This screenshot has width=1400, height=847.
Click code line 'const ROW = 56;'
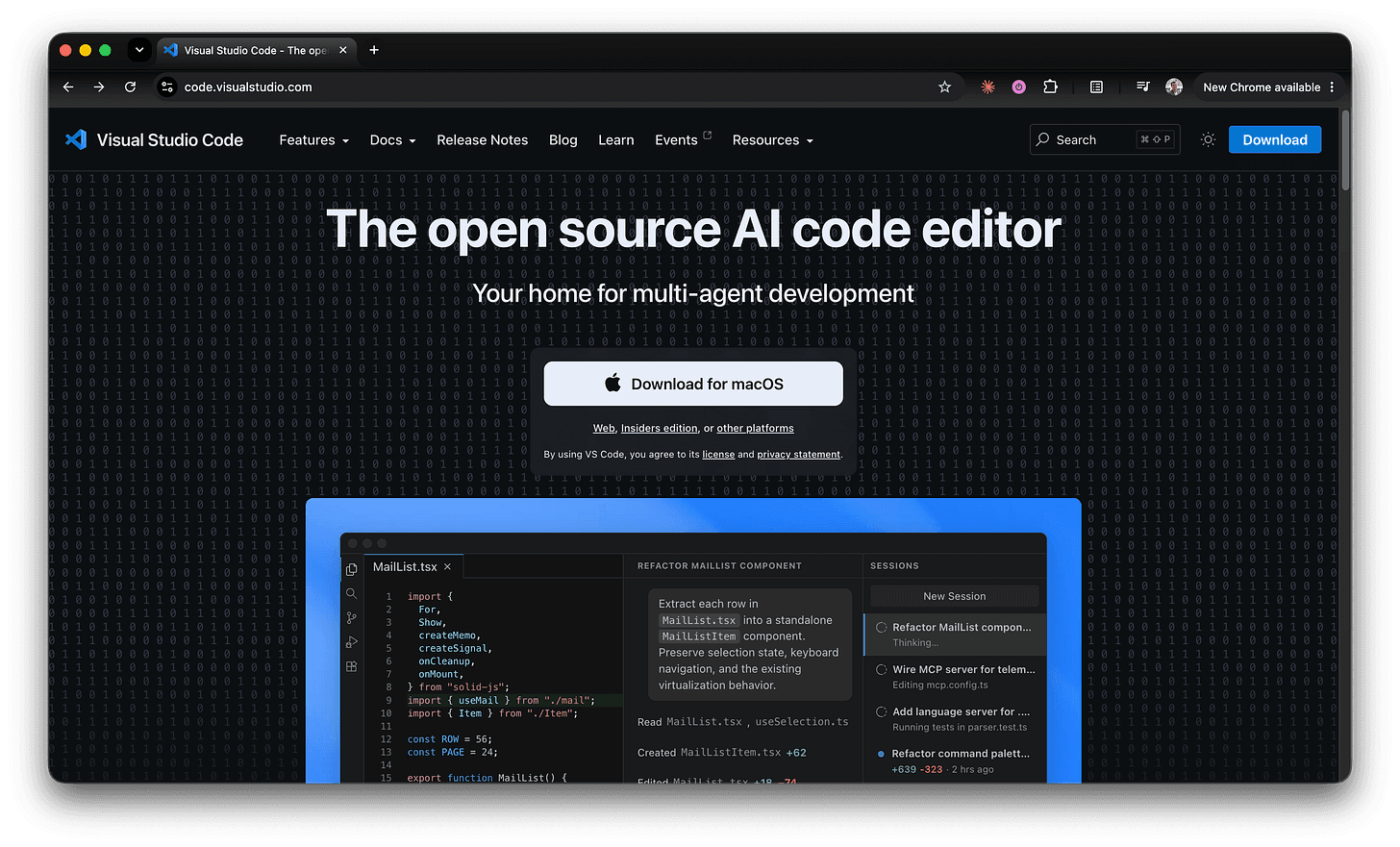[450, 739]
